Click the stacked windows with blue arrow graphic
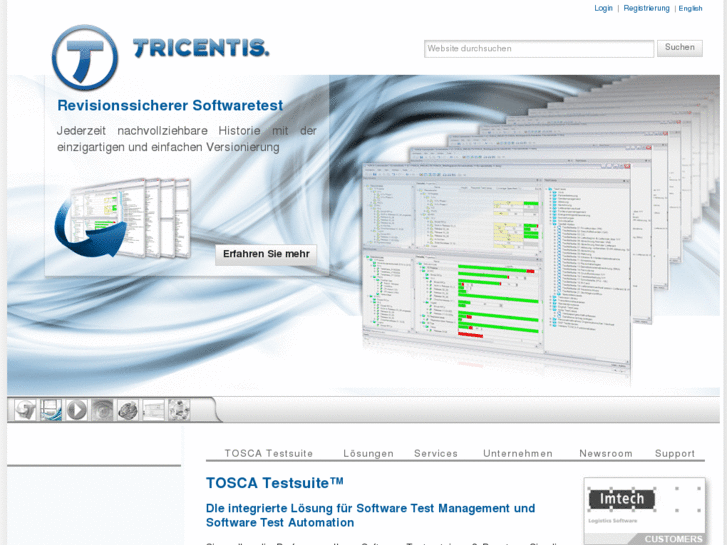The height and width of the screenshot is (545, 727). (122, 218)
